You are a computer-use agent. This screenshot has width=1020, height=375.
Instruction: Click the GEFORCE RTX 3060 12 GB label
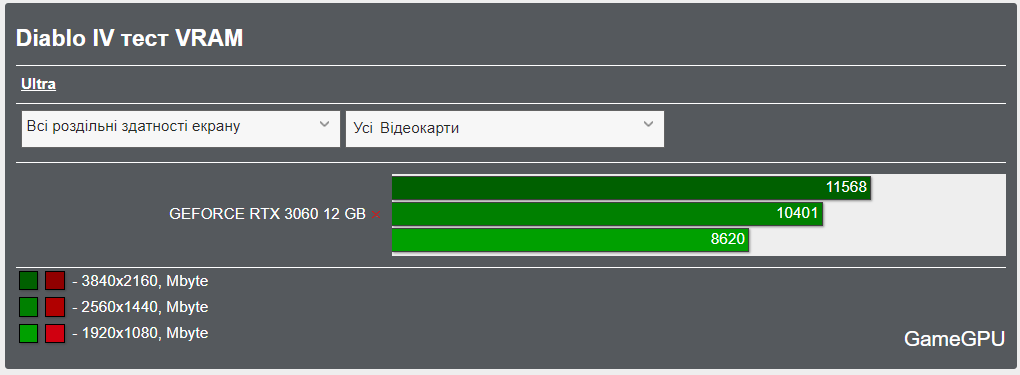point(267,214)
